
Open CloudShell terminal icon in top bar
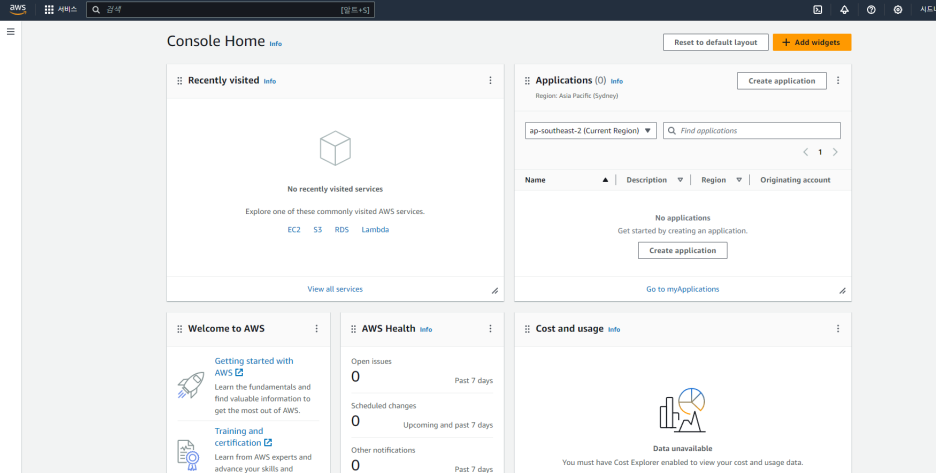[818, 10]
